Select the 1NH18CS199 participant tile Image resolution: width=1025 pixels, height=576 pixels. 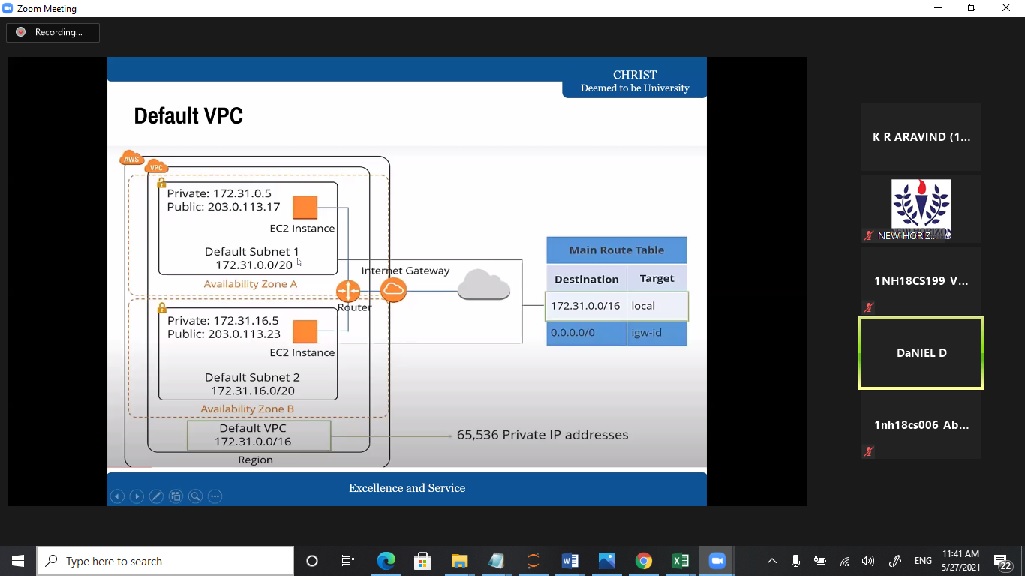point(920,281)
